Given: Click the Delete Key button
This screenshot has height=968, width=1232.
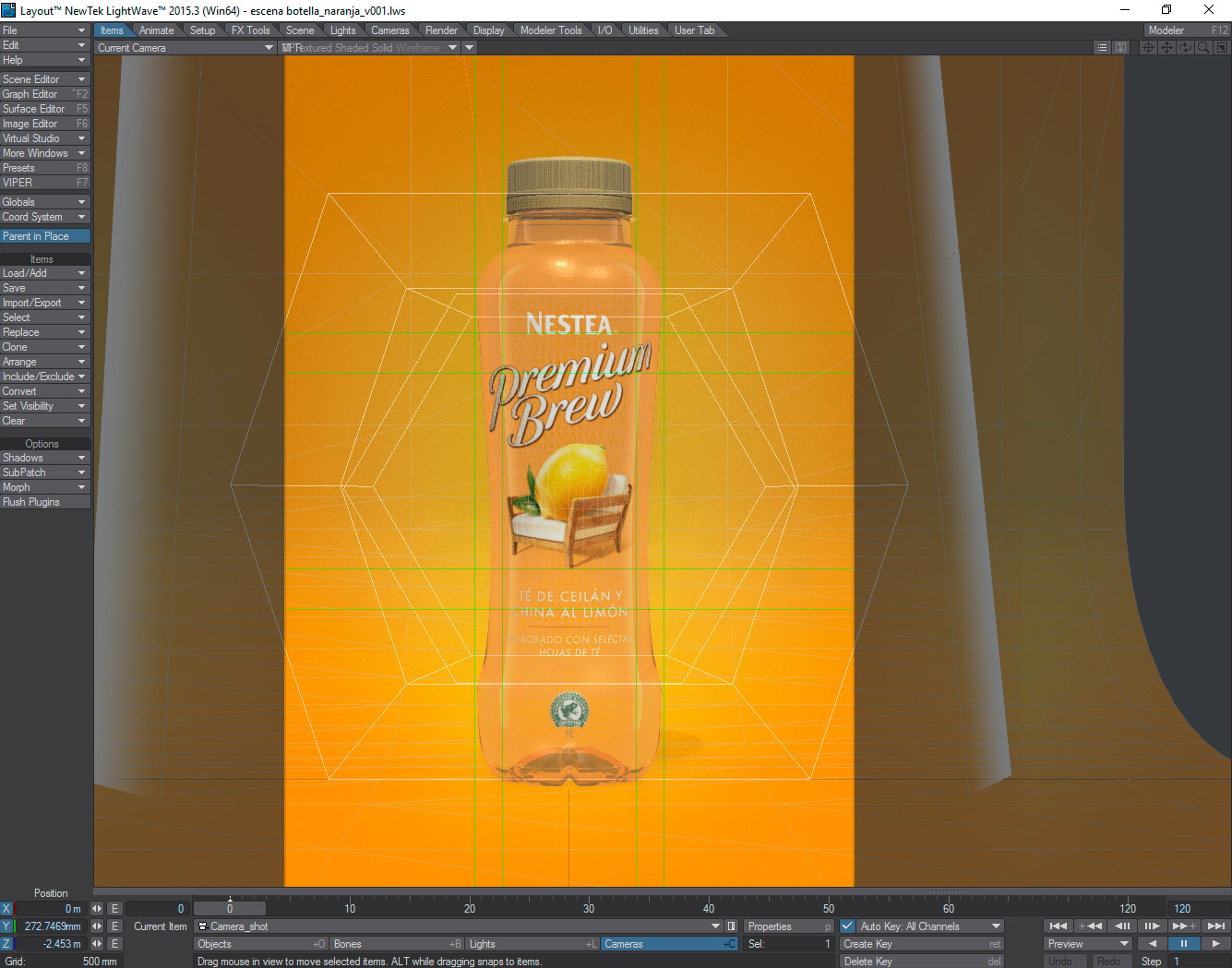Looking at the screenshot, I should (x=921, y=962).
